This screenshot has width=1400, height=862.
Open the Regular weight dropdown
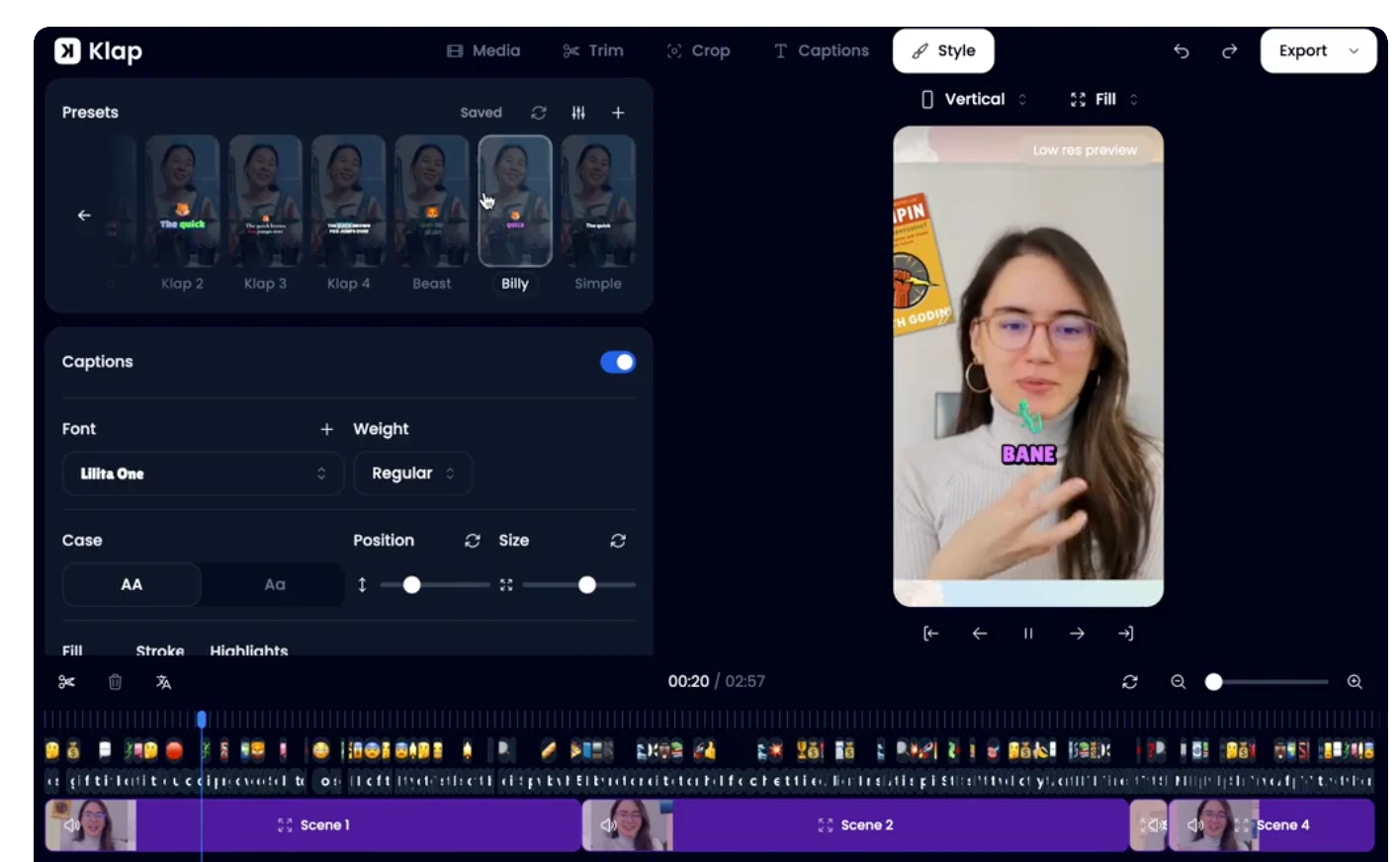click(412, 474)
